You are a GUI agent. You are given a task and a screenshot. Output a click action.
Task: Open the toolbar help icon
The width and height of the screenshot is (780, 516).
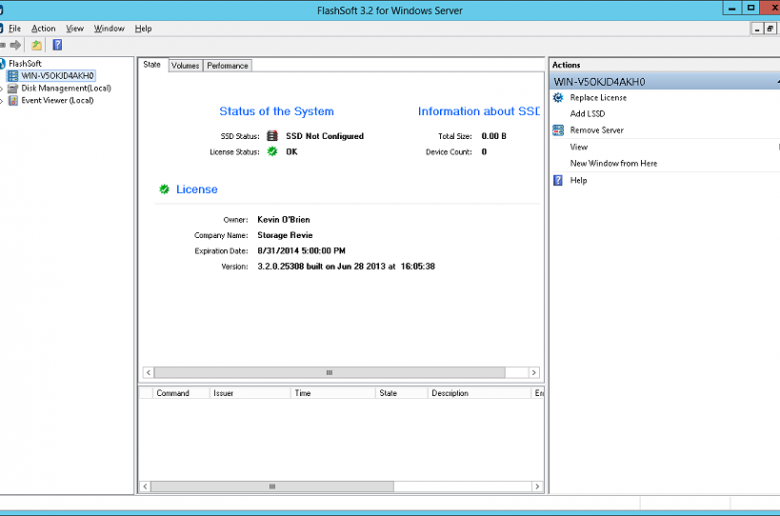[x=57, y=45]
